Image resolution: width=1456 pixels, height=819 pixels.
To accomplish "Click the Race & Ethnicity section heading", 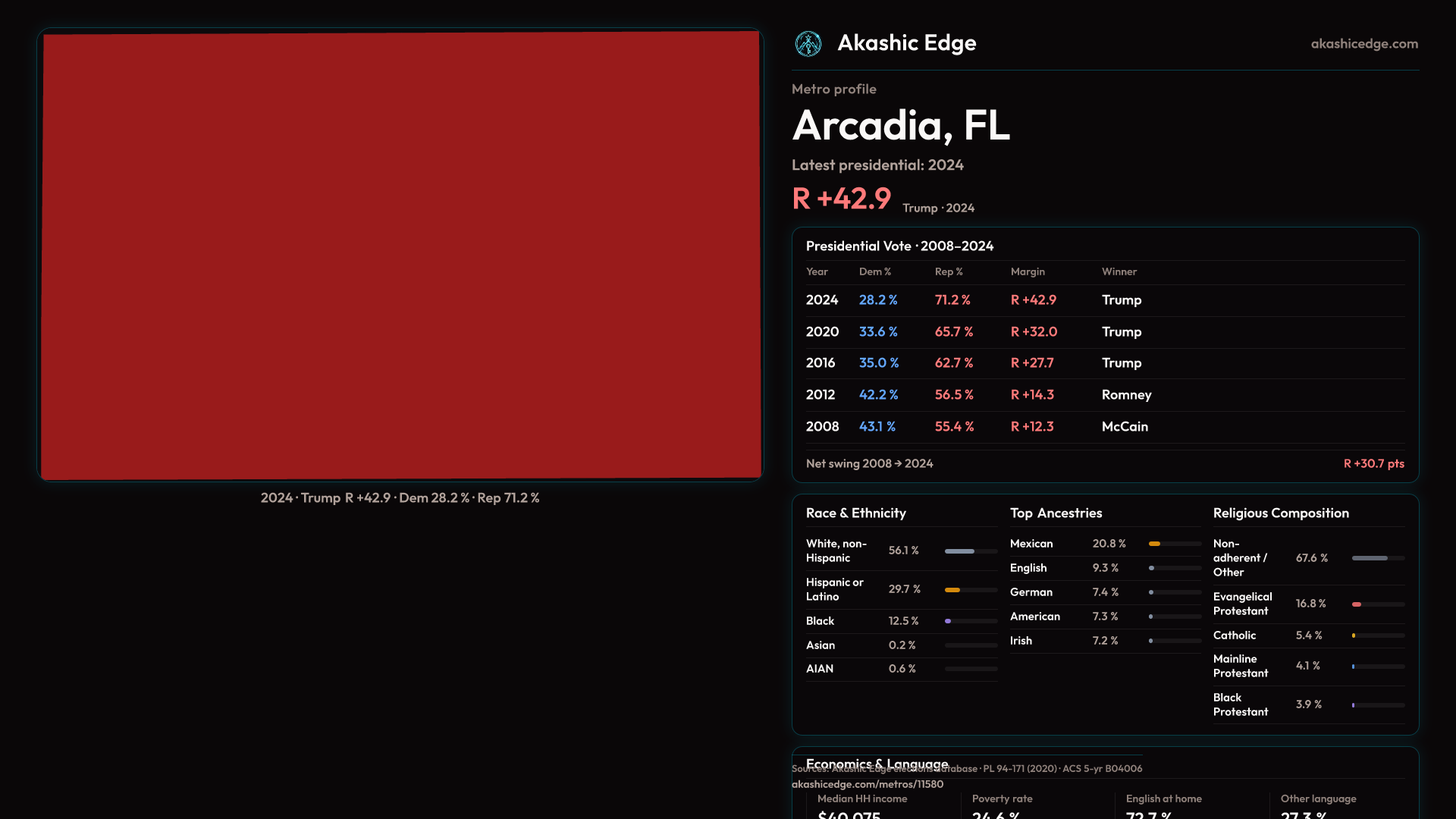I will coord(855,513).
